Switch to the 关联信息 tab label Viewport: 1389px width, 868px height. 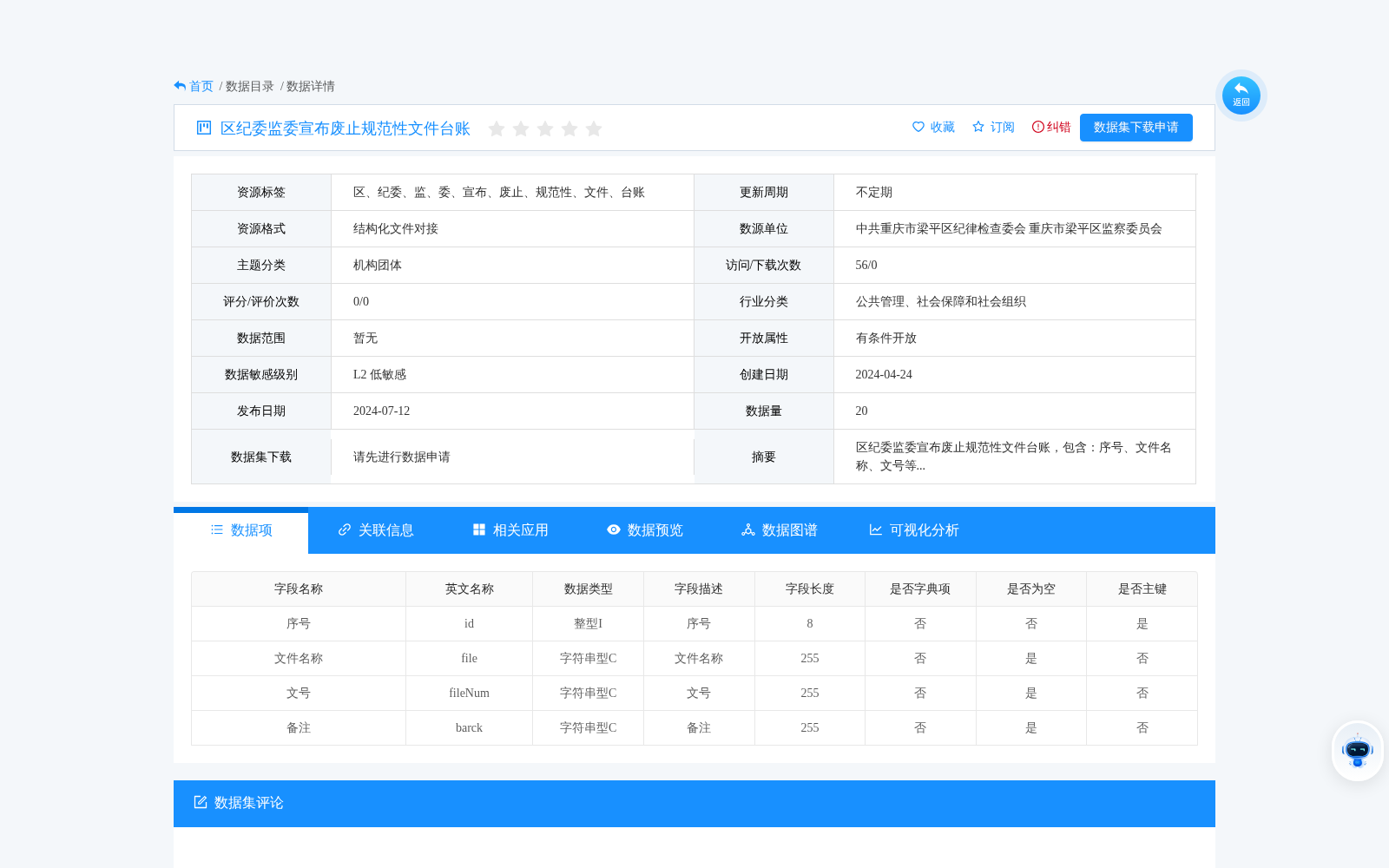pyautogui.click(x=386, y=530)
